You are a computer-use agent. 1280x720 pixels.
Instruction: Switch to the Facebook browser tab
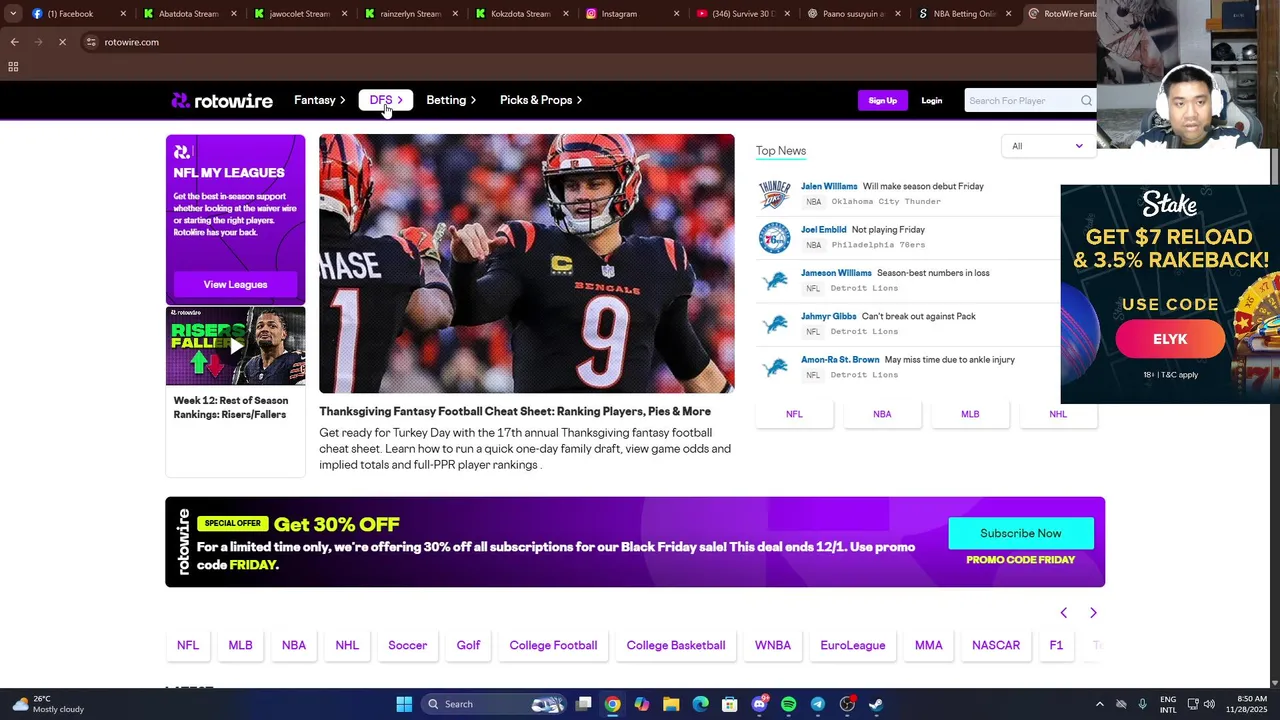tap(78, 14)
